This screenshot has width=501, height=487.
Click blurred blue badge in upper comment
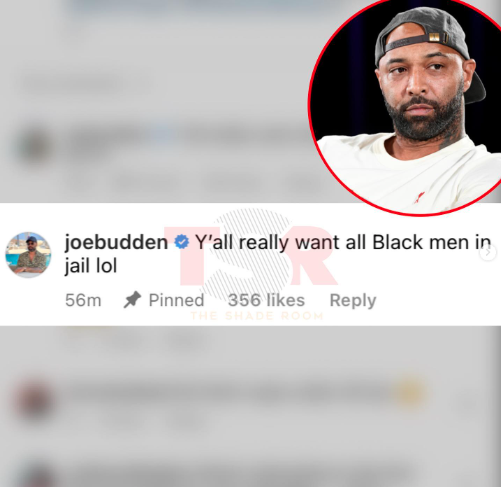point(163,135)
